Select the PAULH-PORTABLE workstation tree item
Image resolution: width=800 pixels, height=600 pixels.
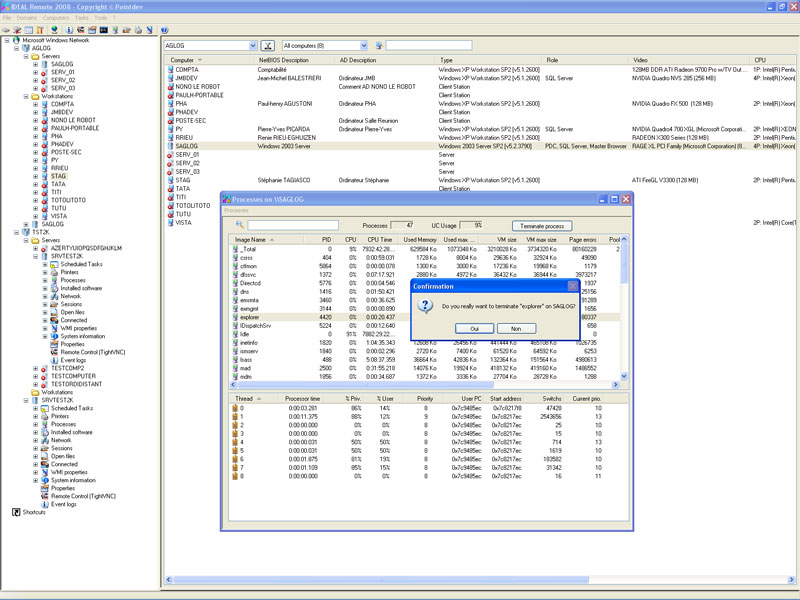(74, 128)
